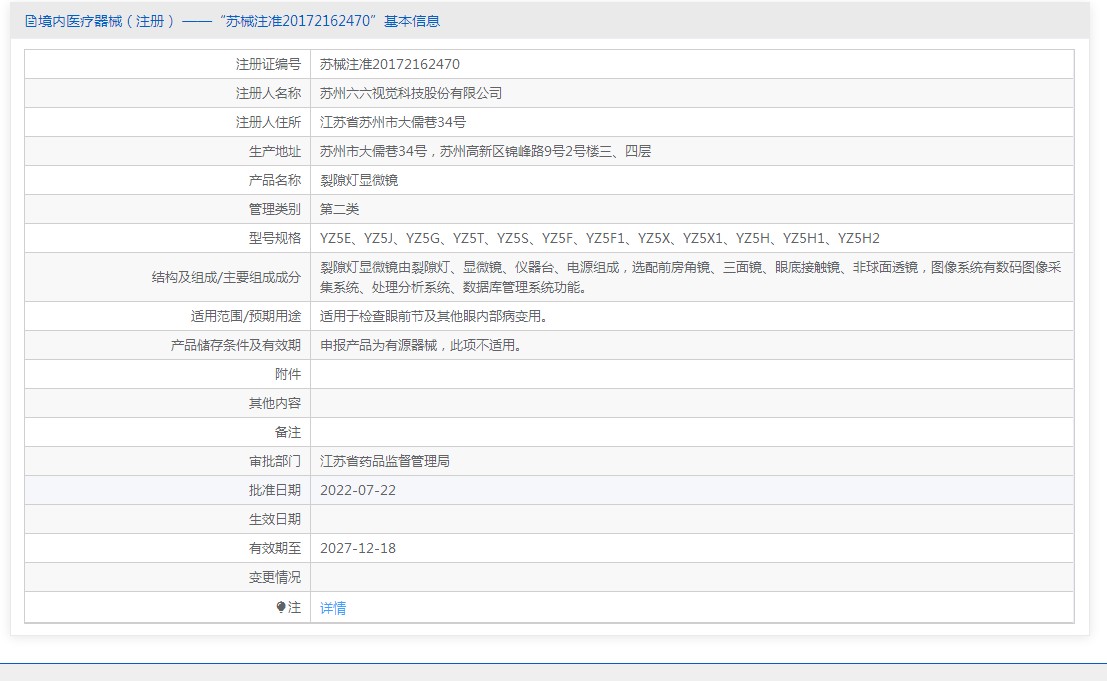Click the 其他内容 label

point(275,403)
